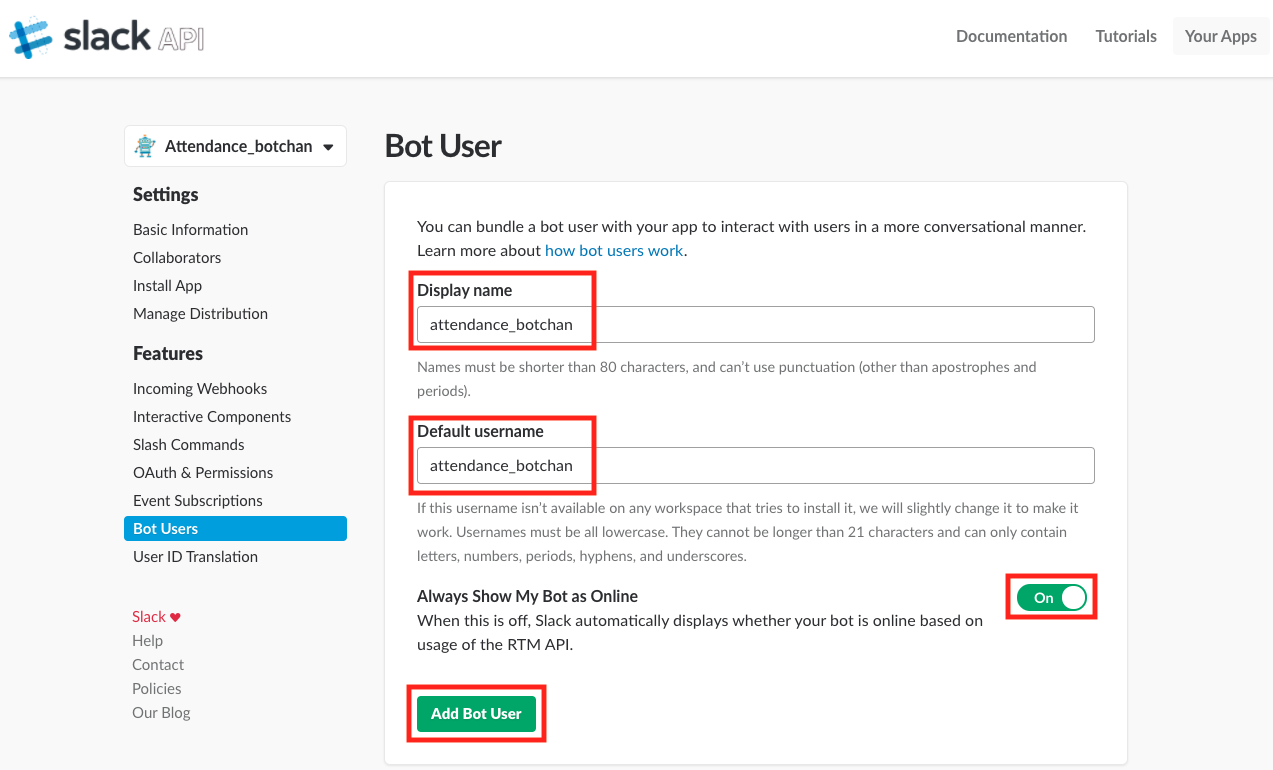Open the how bot users work link

coord(614,251)
